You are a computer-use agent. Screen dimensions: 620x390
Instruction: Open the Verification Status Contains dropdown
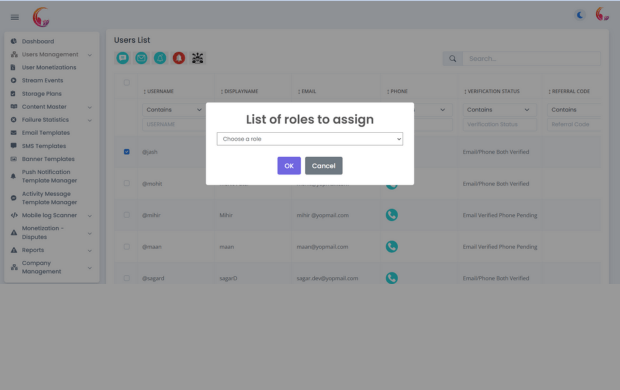[x=499, y=110]
